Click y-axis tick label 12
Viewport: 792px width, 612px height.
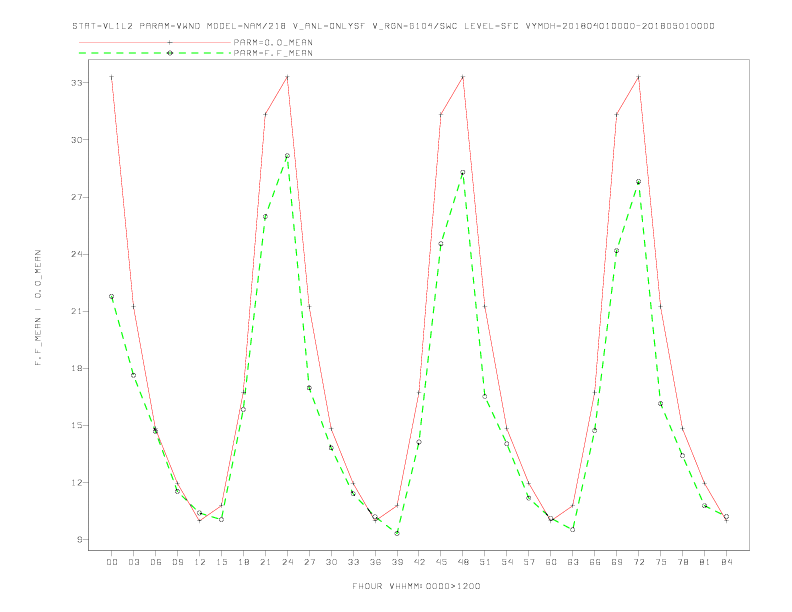(77, 482)
